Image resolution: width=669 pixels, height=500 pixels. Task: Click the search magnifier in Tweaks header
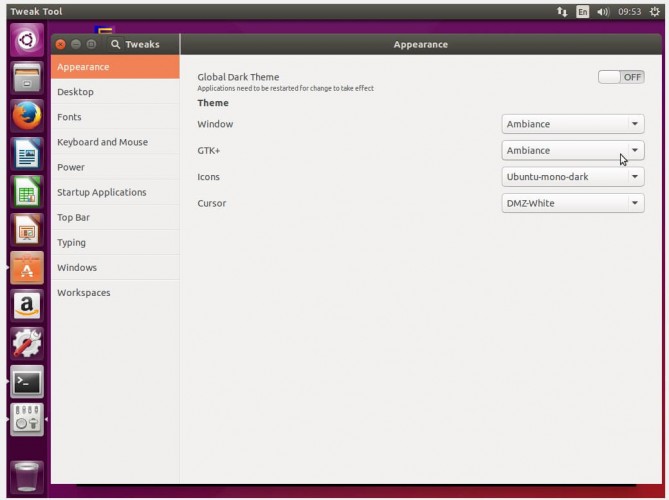click(x=115, y=44)
